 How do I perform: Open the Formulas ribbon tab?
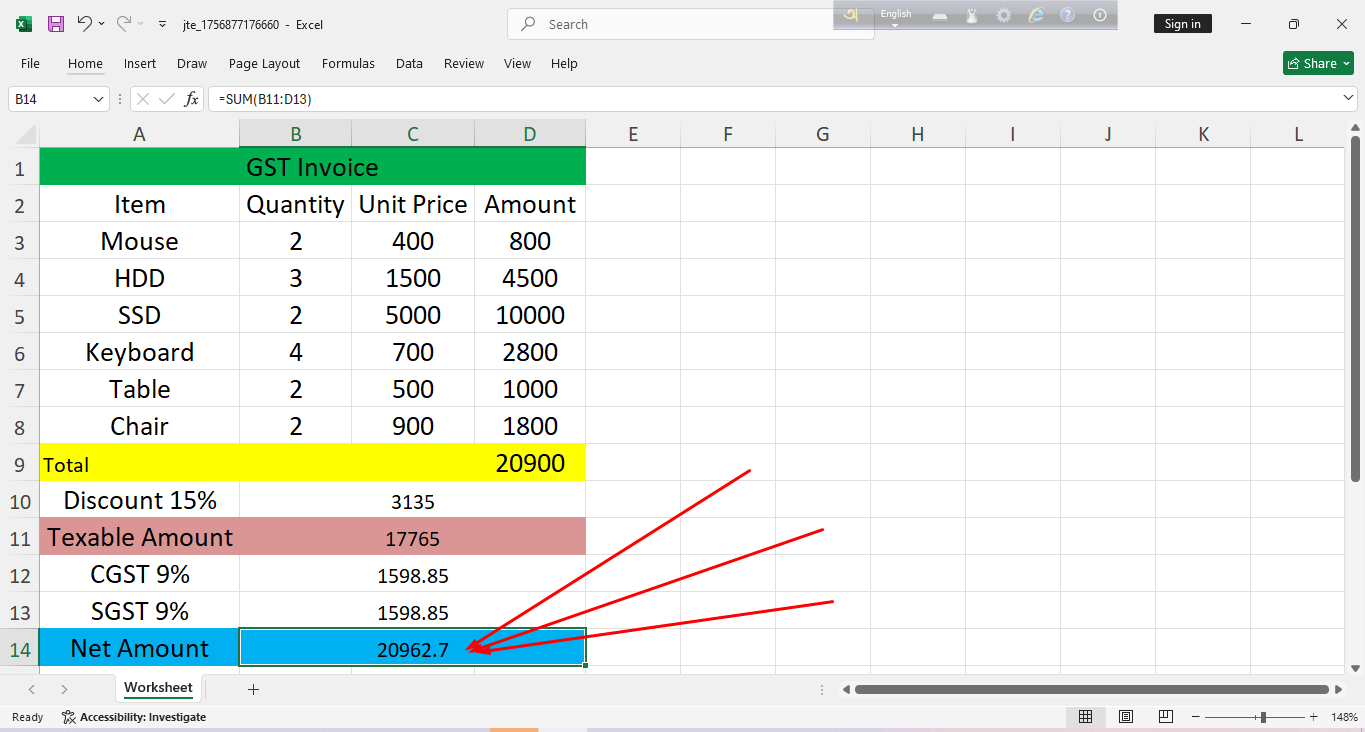click(348, 63)
